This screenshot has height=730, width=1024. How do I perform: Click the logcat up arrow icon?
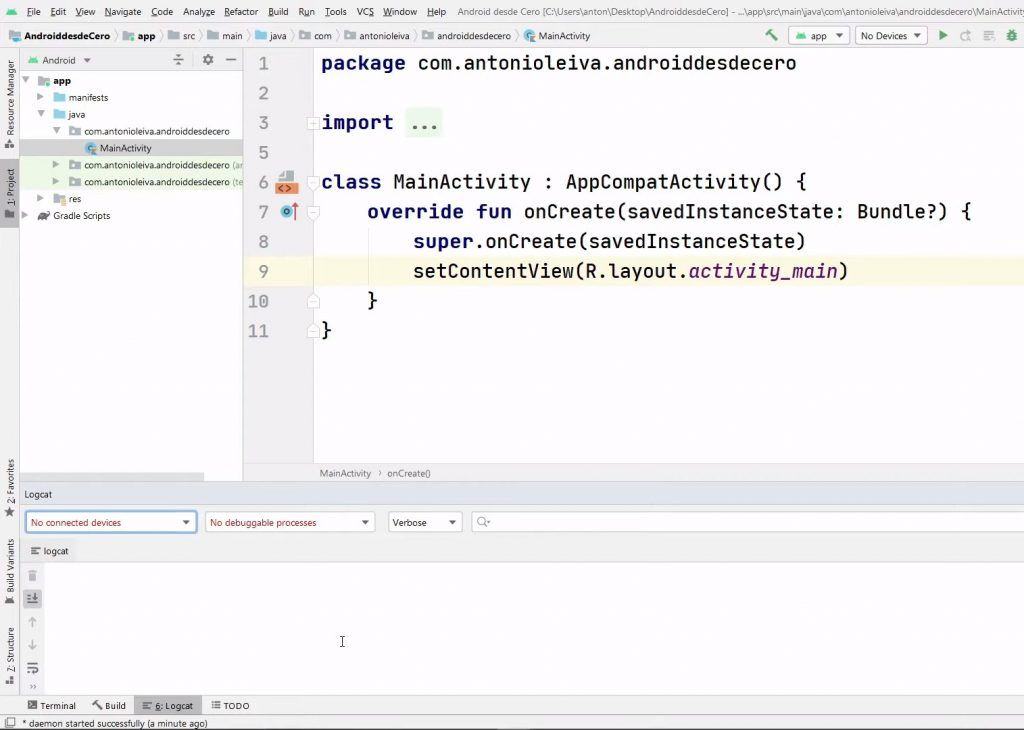coord(32,622)
